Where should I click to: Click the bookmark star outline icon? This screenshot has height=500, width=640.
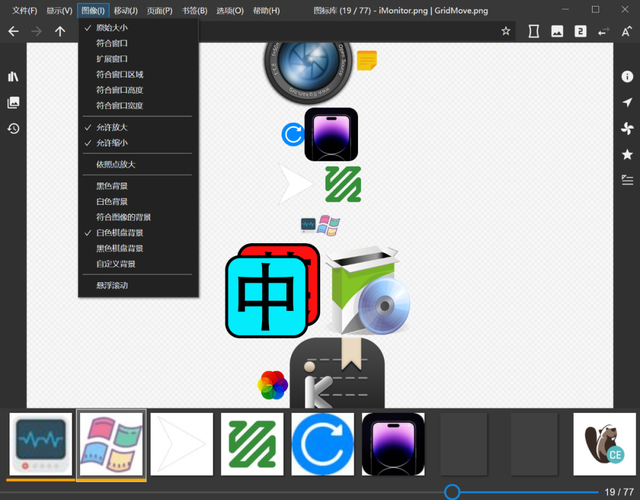point(506,31)
